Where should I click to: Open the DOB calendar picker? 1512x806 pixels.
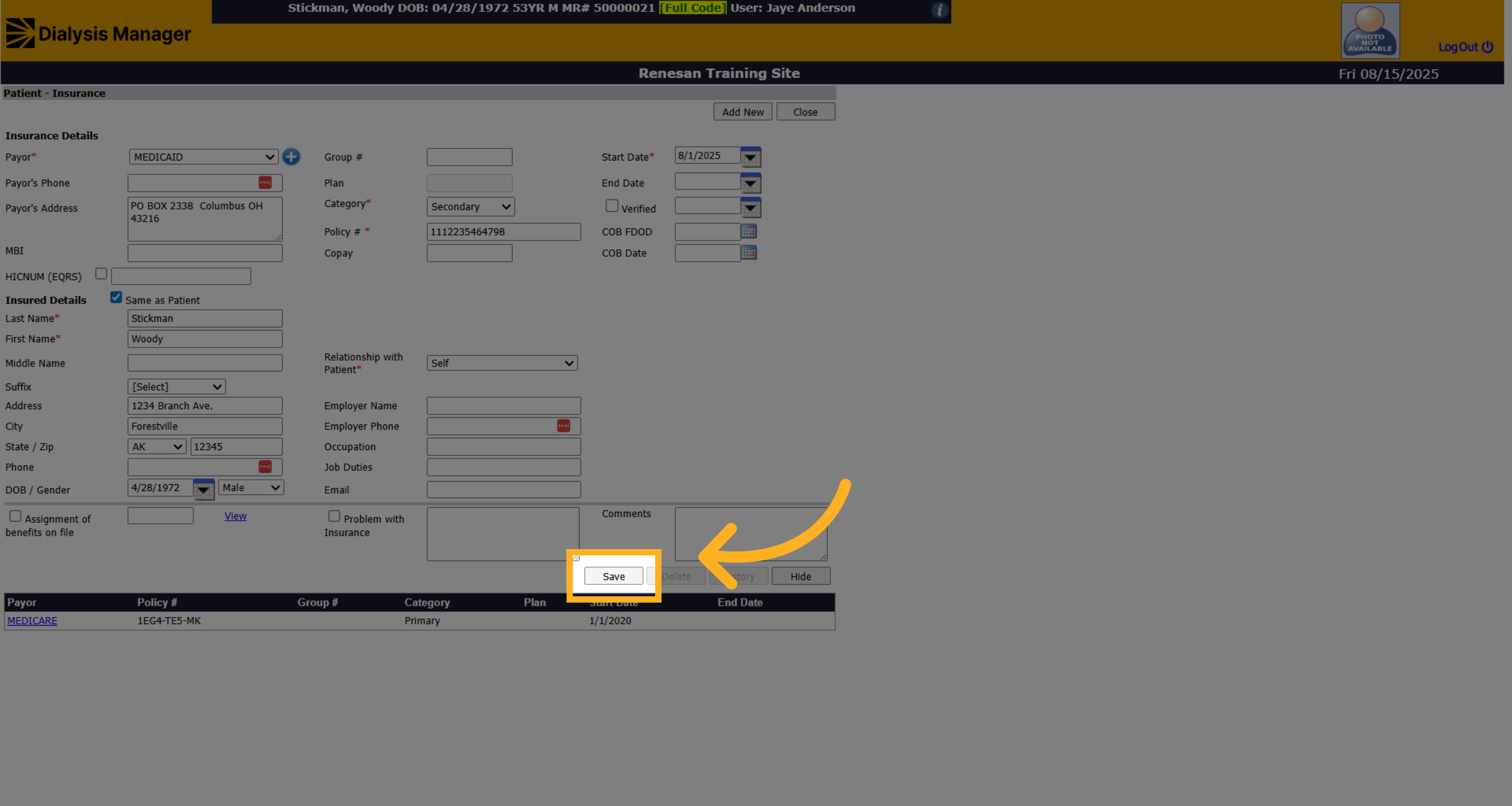coord(203,489)
